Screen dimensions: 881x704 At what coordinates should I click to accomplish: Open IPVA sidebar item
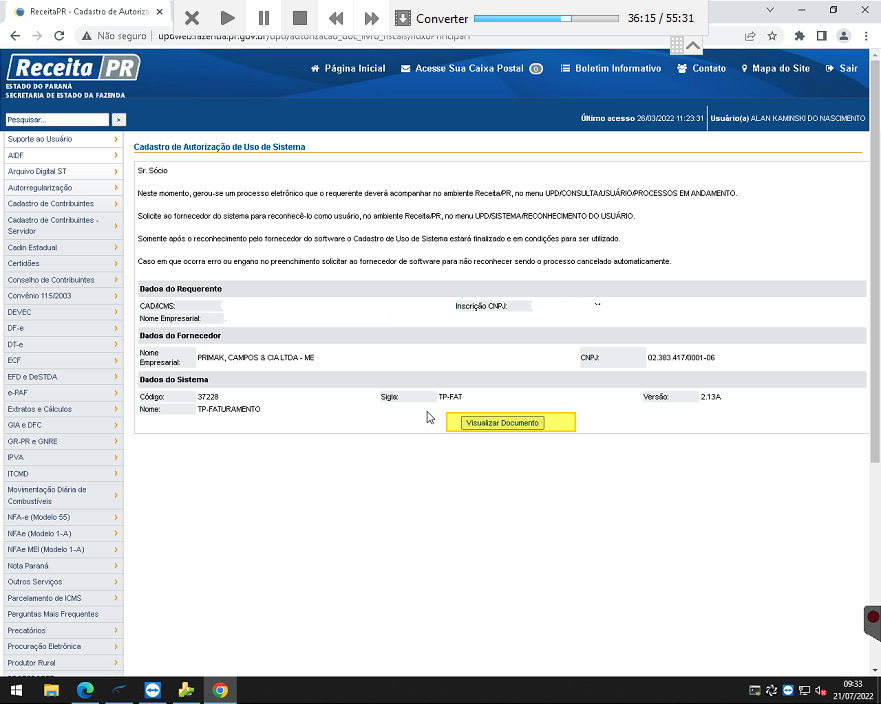pyautogui.click(x=63, y=457)
